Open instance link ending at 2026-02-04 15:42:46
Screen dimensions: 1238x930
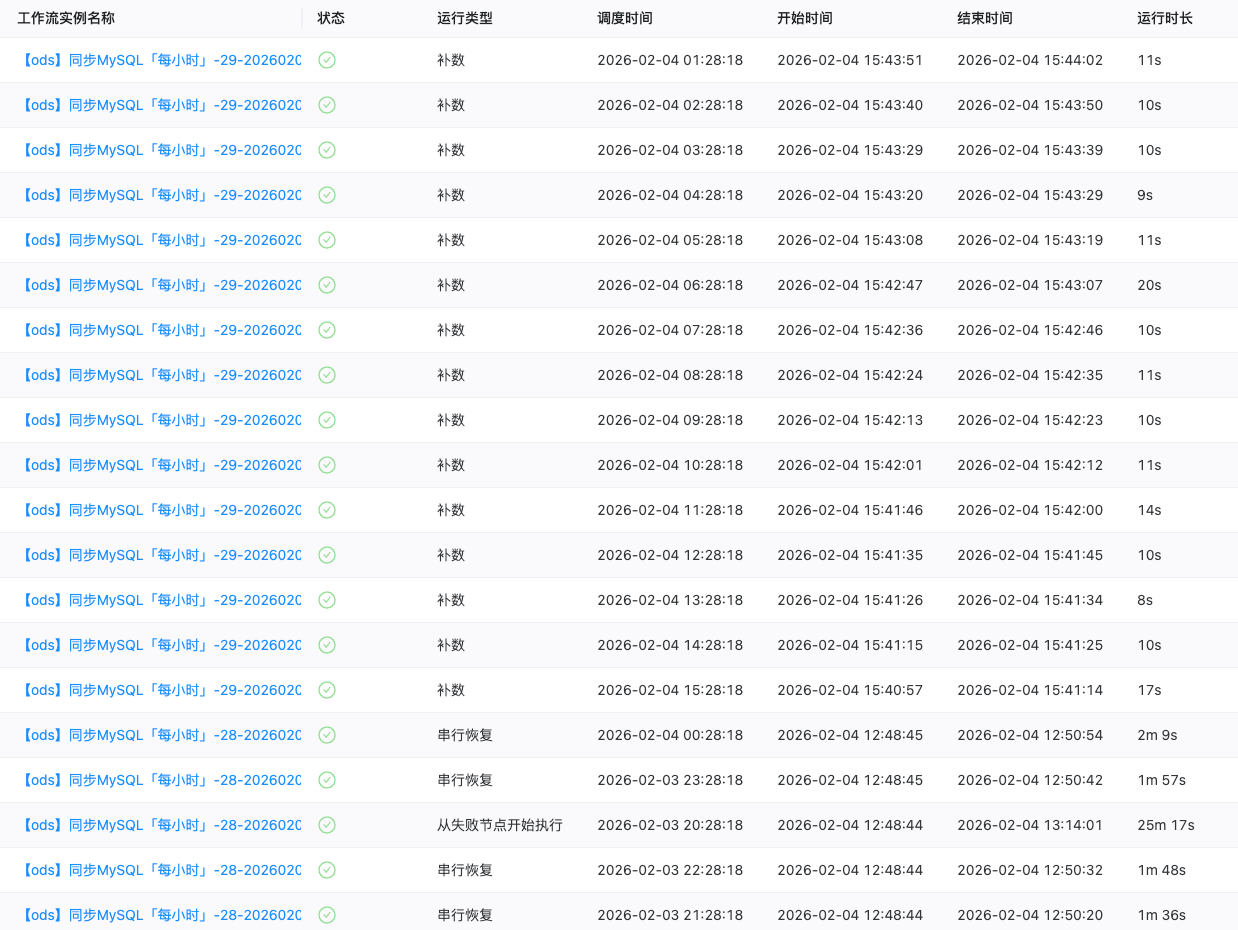(161, 330)
